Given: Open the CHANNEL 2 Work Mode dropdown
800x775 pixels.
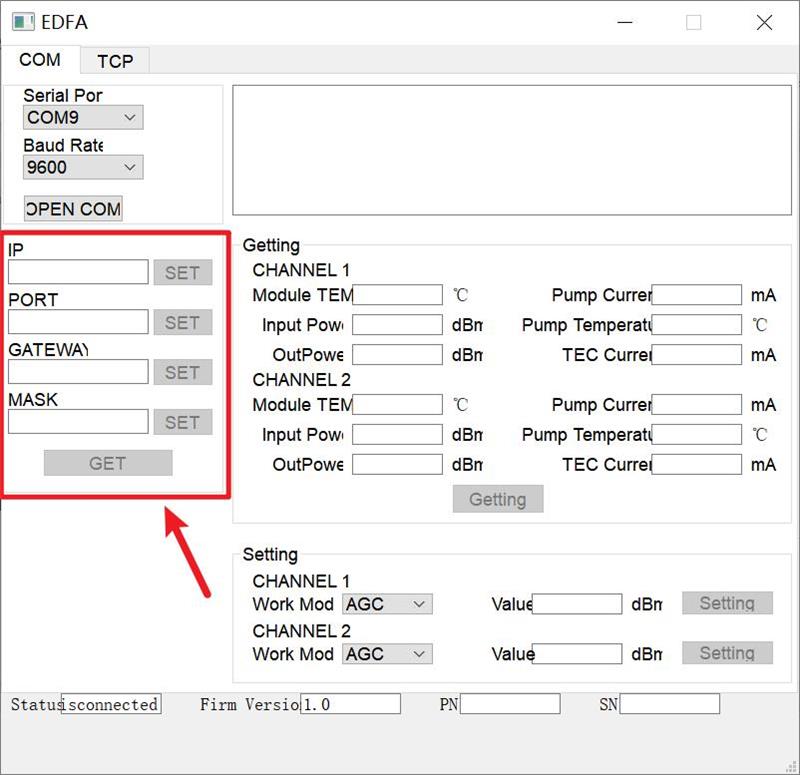Looking at the screenshot, I should (x=387, y=653).
